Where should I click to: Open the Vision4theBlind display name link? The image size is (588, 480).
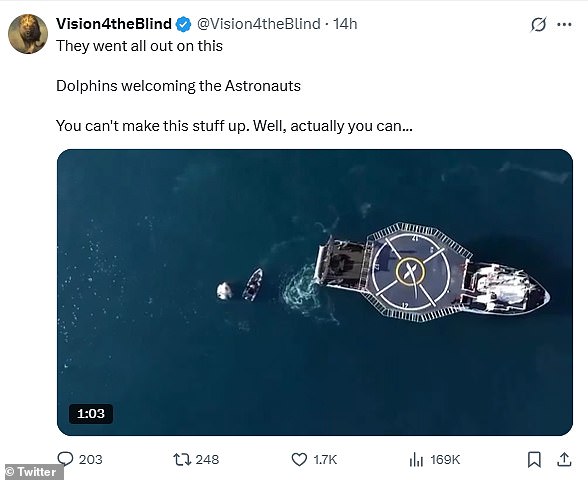114,24
